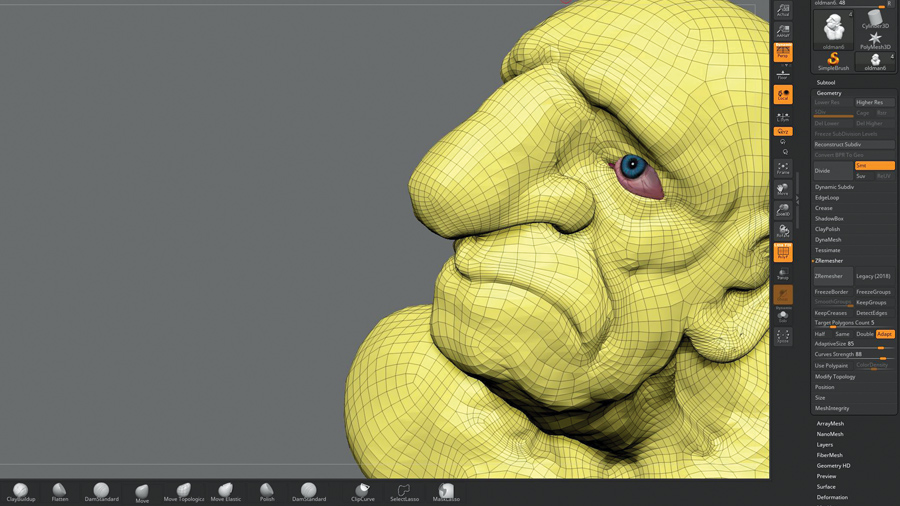The width and height of the screenshot is (900, 506).
Task: Expand the Subtool section
Action: click(826, 83)
